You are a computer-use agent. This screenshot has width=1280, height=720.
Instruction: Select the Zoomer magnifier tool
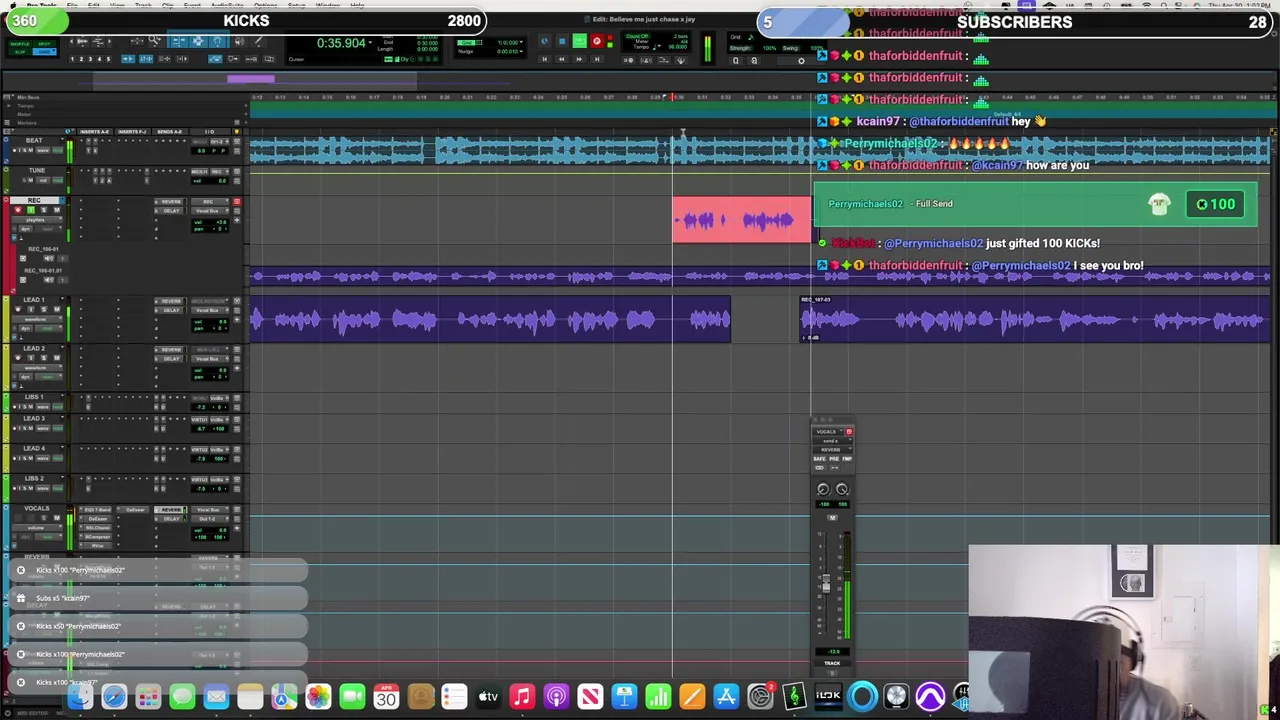coord(154,41)
